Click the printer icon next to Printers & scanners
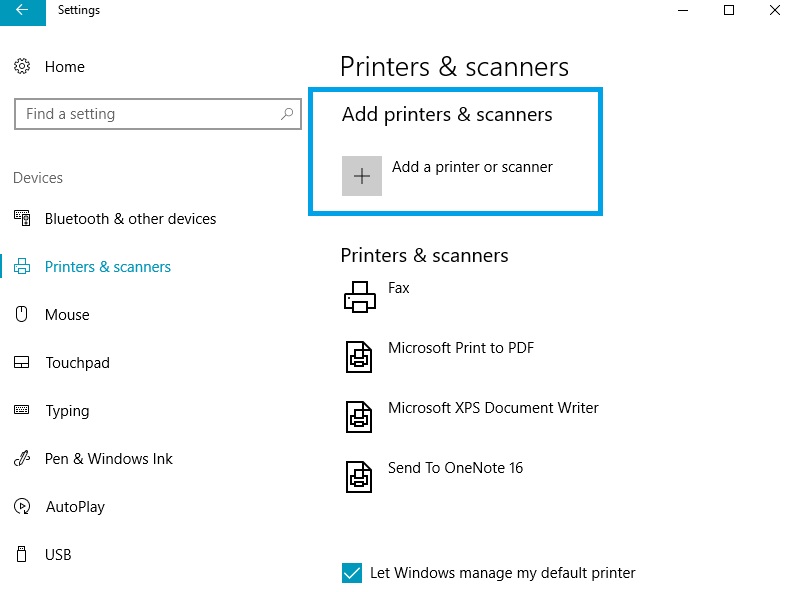 click(x=22, y=266)
